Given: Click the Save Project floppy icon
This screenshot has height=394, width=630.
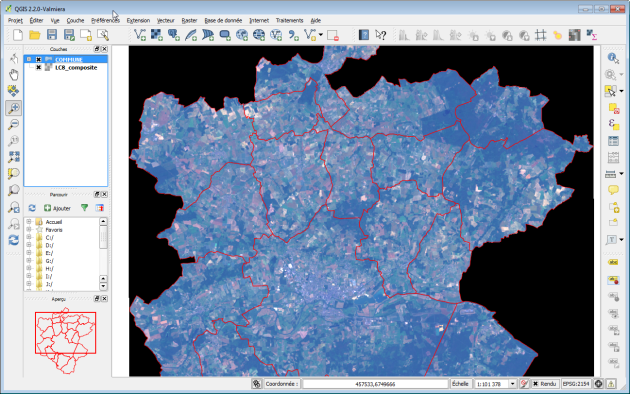Looking at the screenshot, I should click(52, 35).
